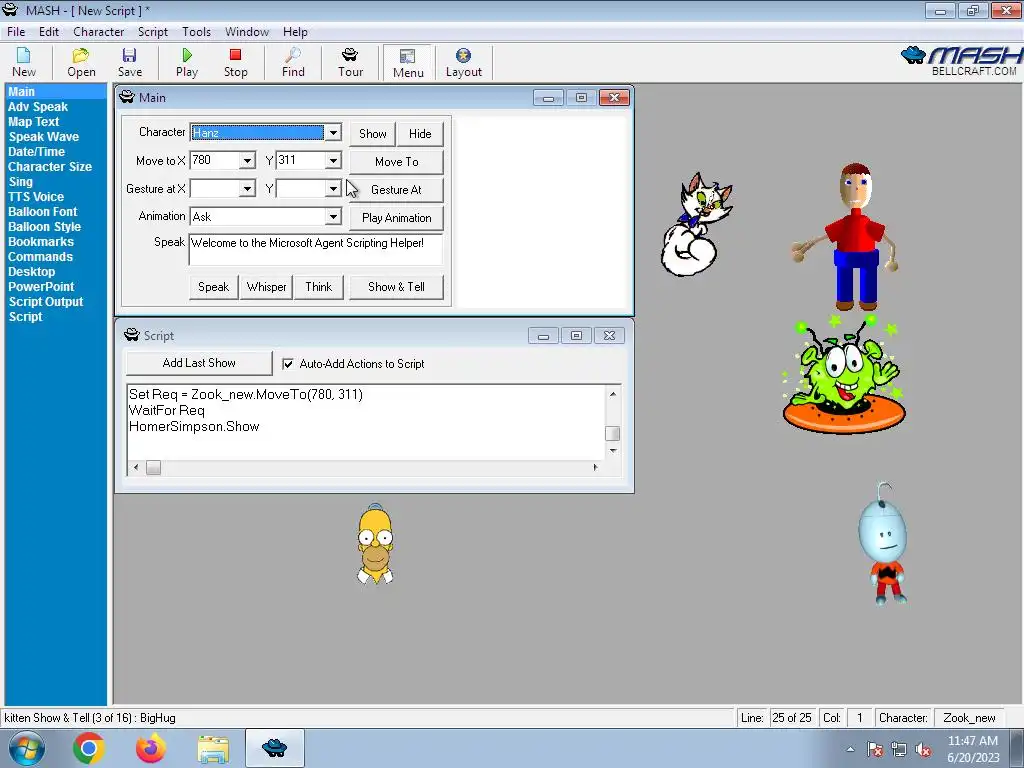
Task: Expand Move to Y dropdown
Action: [x=333, y=161]
